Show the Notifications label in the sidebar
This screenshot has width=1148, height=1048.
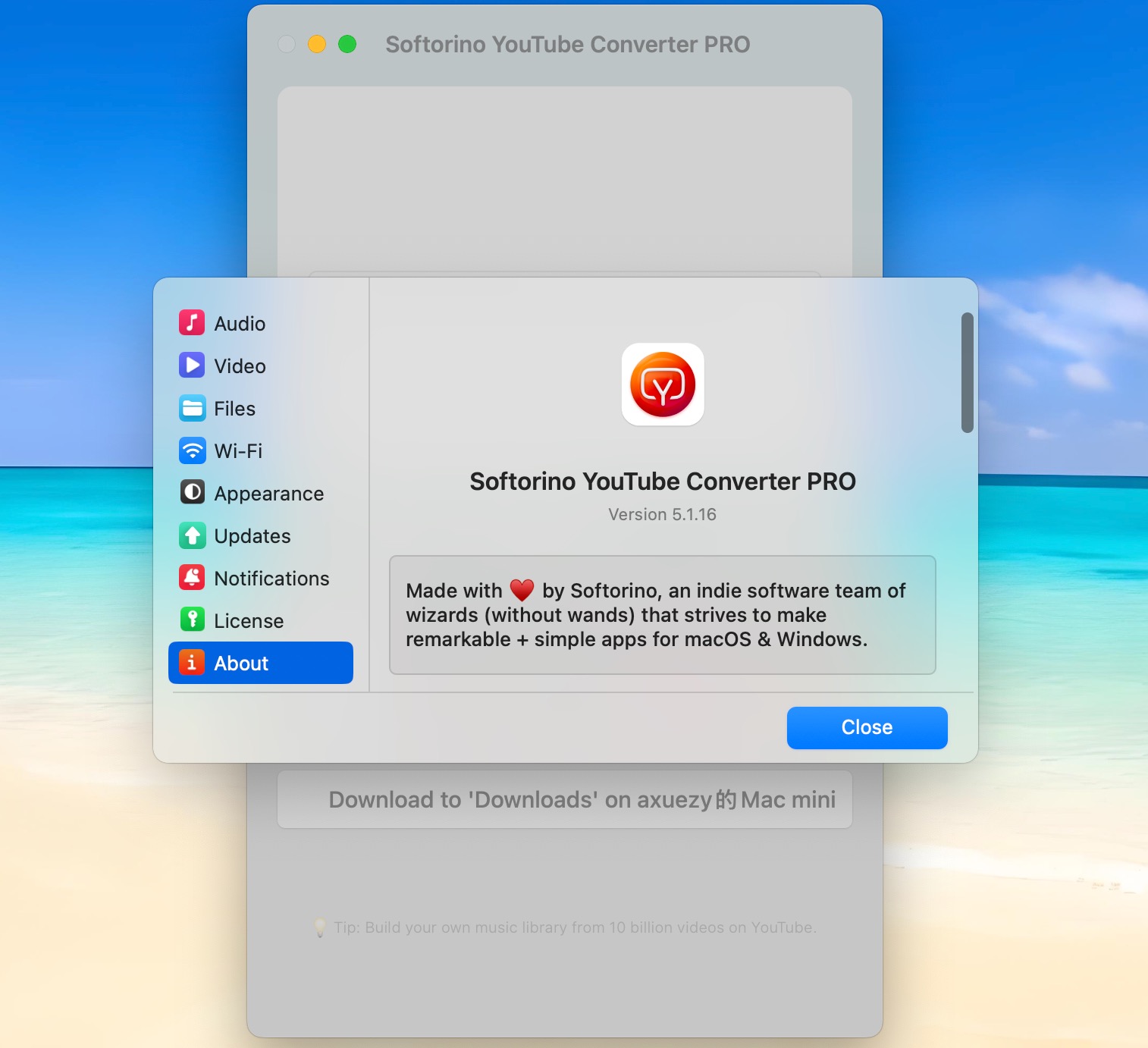[x=271, y=579]
